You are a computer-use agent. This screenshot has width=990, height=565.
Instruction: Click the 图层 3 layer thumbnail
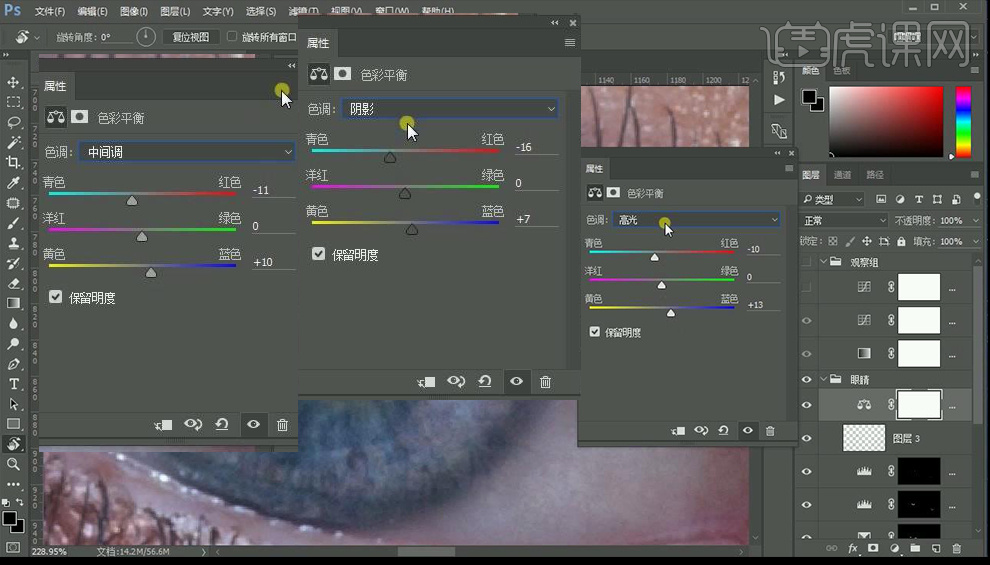[864, 437]
